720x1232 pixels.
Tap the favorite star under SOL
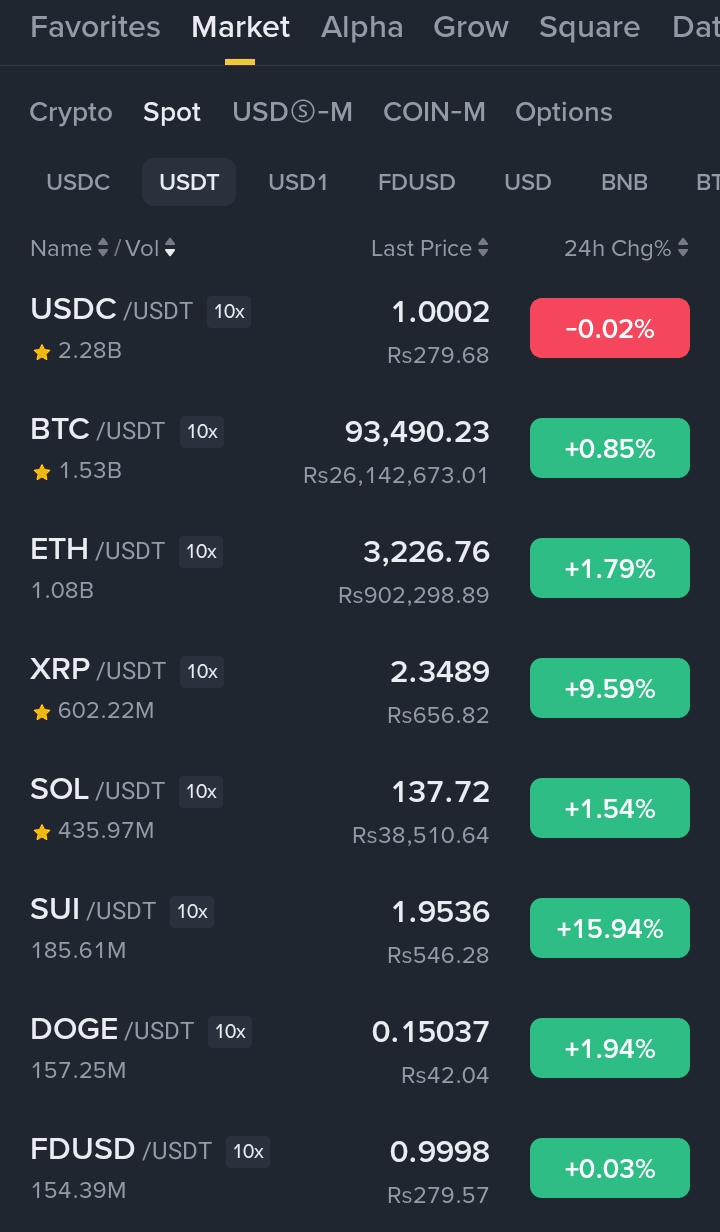pos(42,832)
